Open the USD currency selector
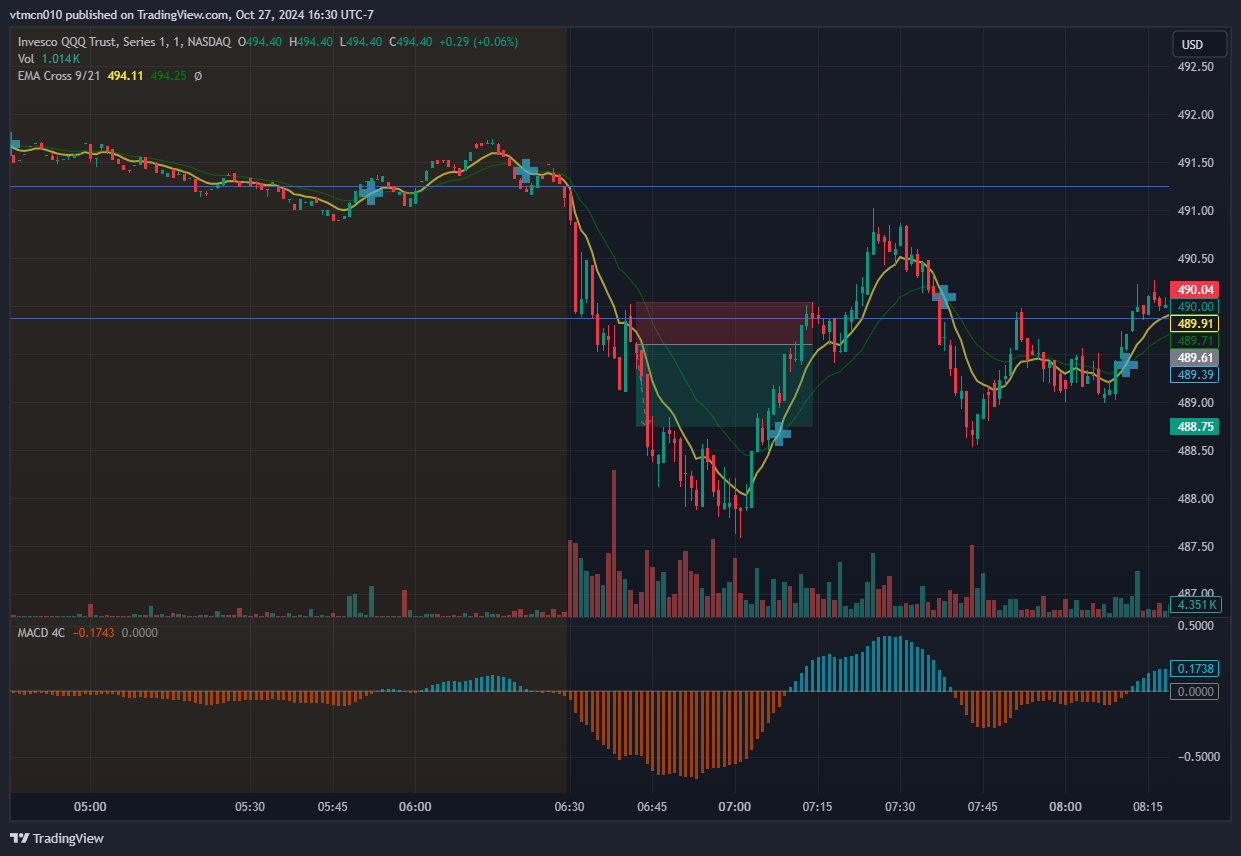The height and width of the screenshot is (856, 1241). point(1192,45)
